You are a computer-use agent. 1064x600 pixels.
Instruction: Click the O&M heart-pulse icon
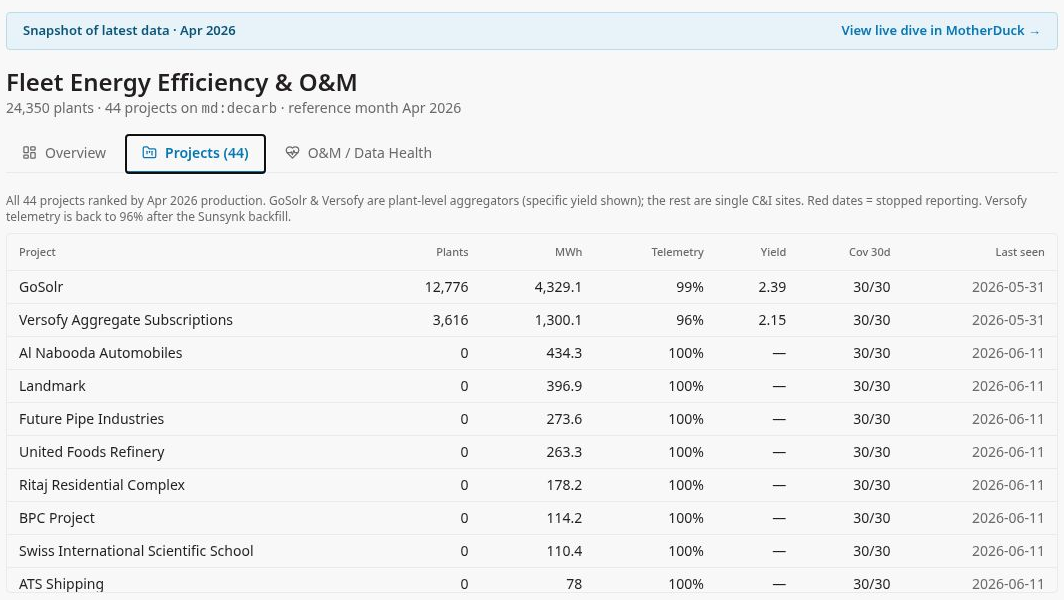pos(292,153)
